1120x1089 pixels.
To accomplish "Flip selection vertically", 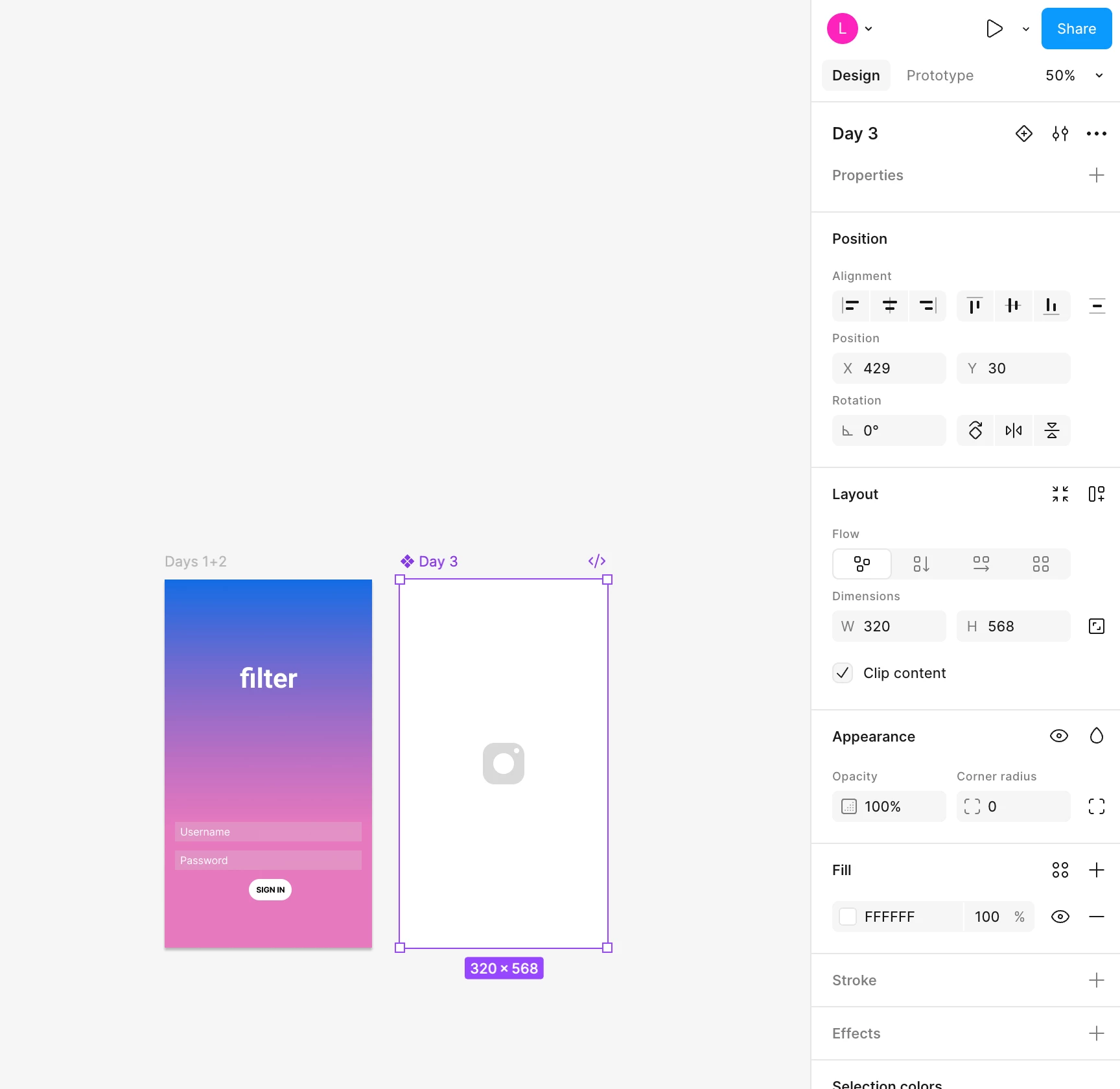I will [1052, 430].
